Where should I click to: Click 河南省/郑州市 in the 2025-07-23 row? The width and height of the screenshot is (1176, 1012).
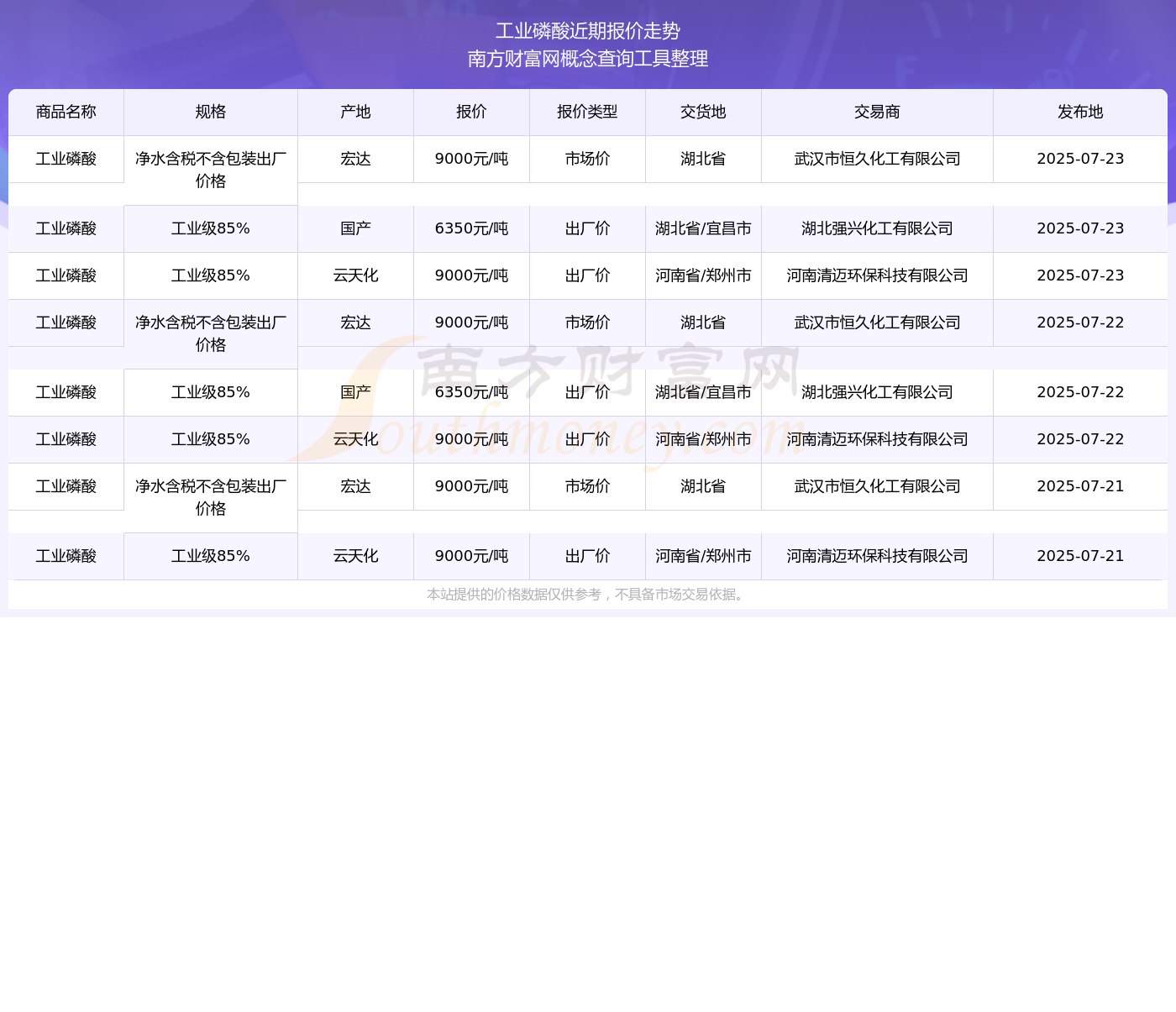704,275
